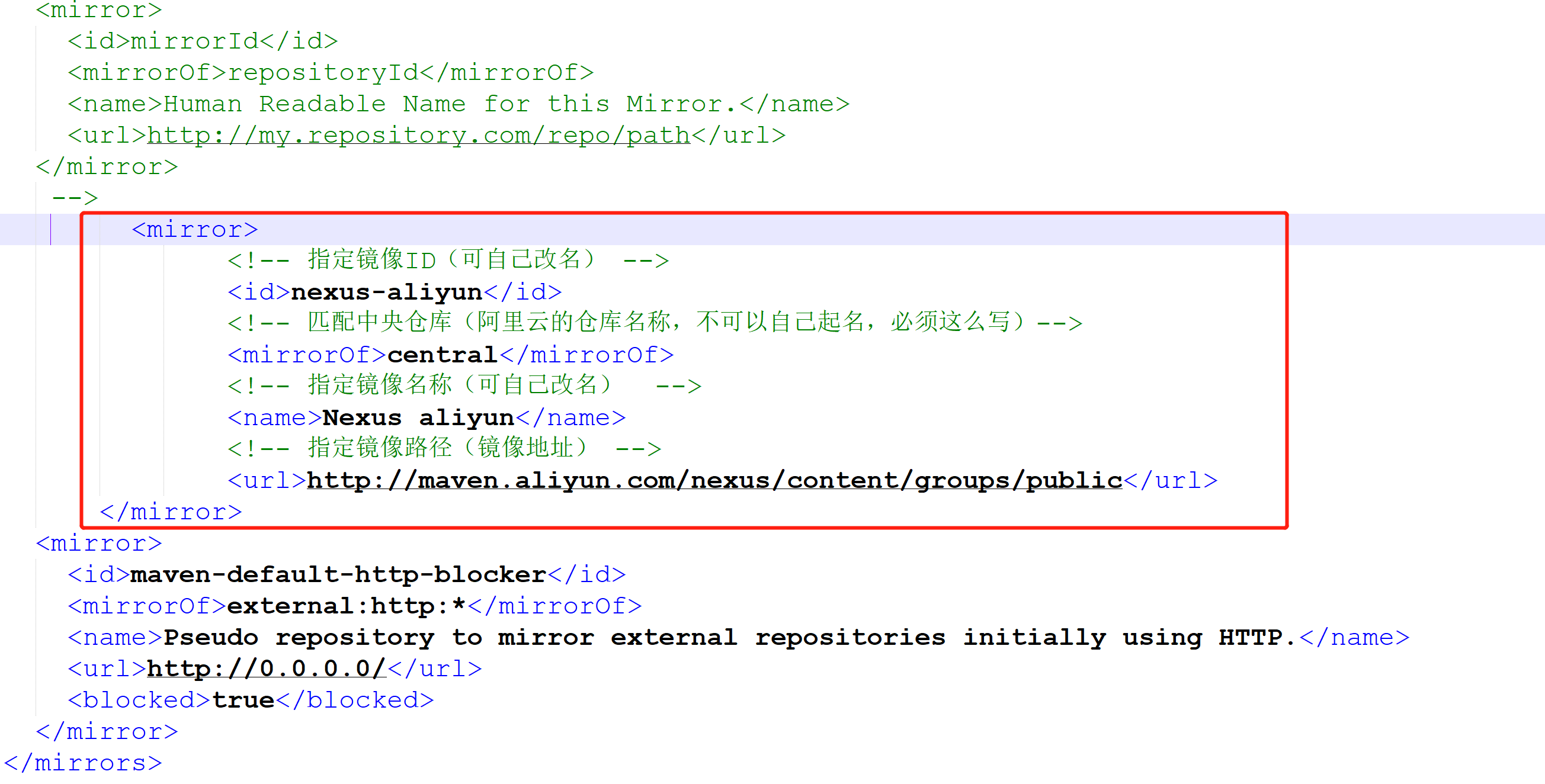Click the mirrorId id in commented example
This screenshot has height=784, width=1545.
pos(194,41)
